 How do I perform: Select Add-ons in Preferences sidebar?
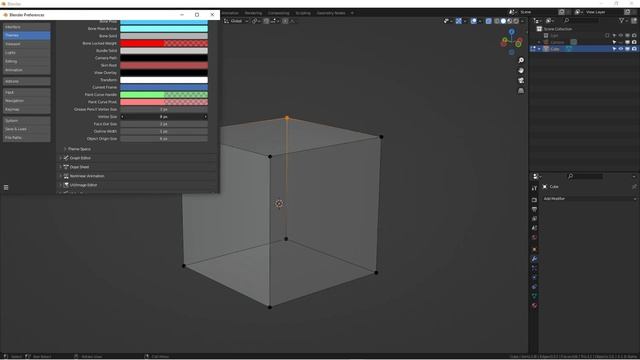point(27,82)
